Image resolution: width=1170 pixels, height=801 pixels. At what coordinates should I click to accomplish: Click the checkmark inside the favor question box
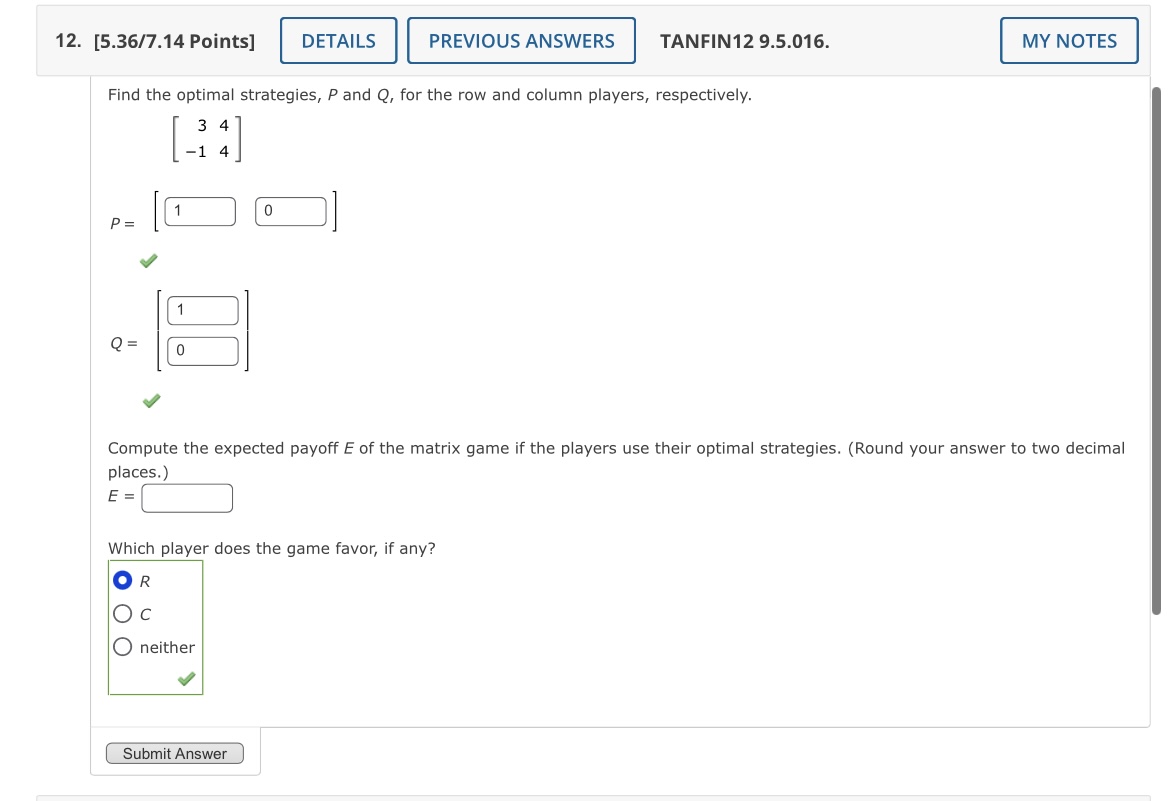click(x=184, y=679)
